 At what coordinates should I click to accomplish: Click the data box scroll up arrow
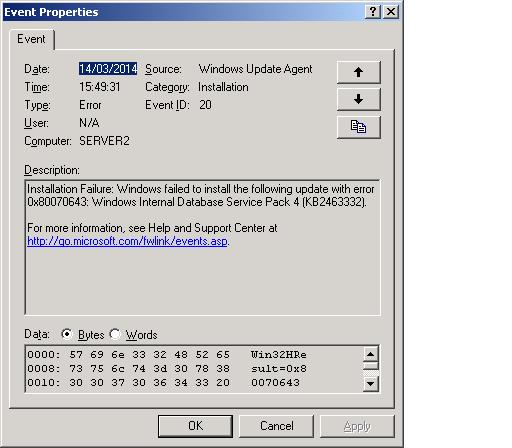pyautogui.click(x=370, y=354)
